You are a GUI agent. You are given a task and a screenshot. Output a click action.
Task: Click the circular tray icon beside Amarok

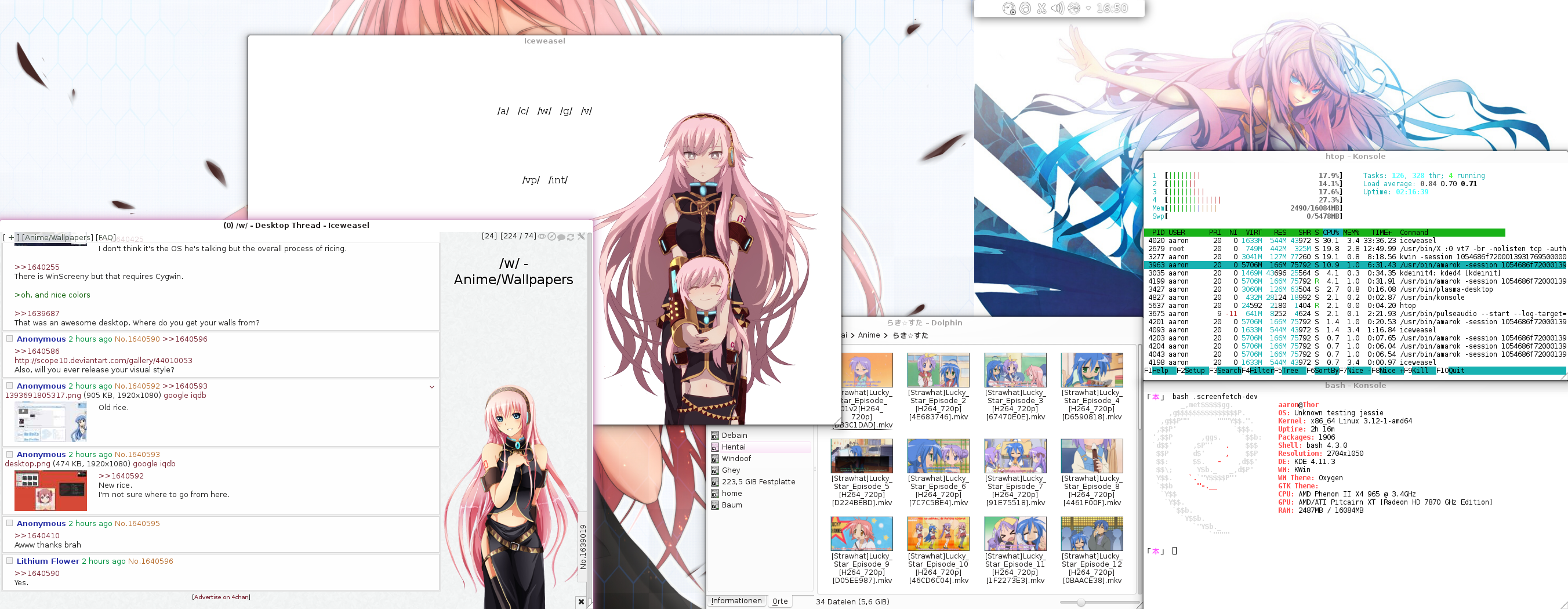tap(1025, 9)
